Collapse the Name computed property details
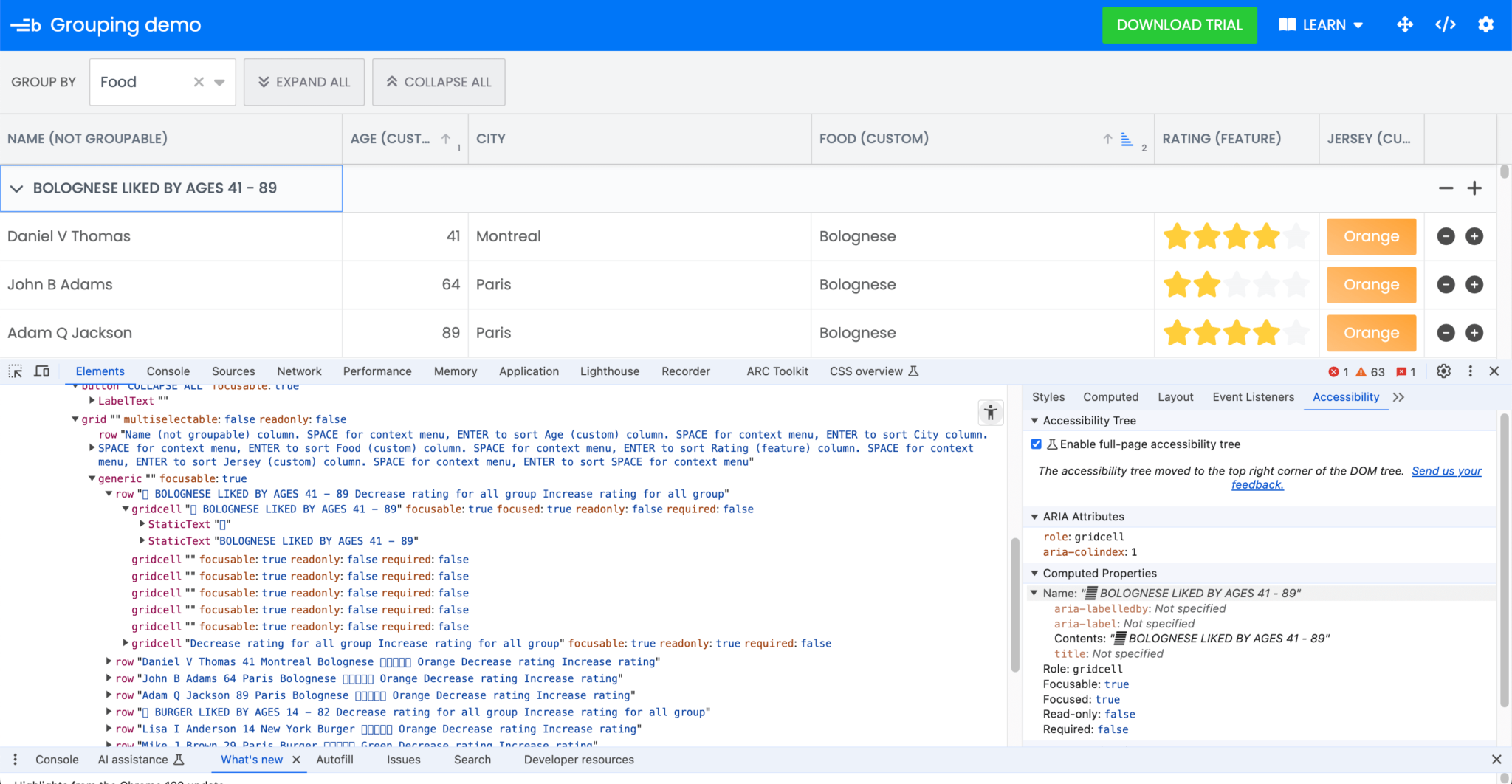 pos(1034,593)
